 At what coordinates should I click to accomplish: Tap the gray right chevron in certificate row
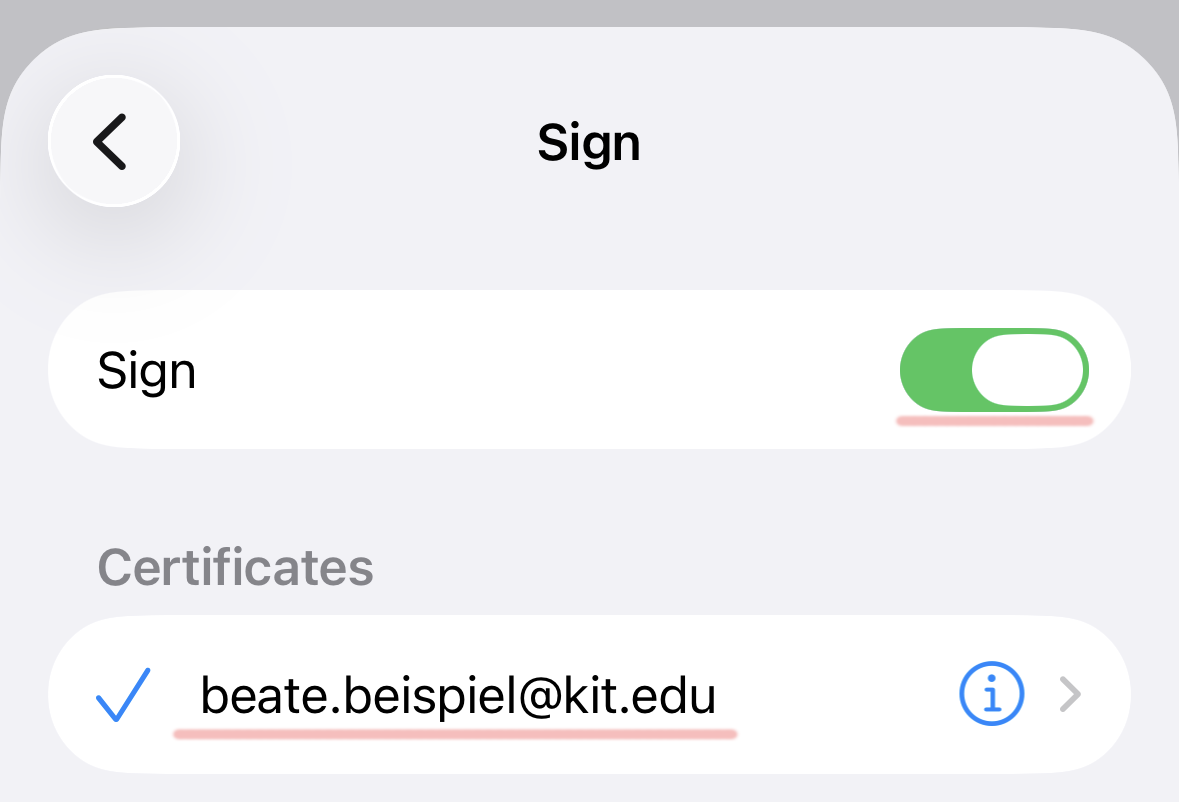pos(1070,694)
